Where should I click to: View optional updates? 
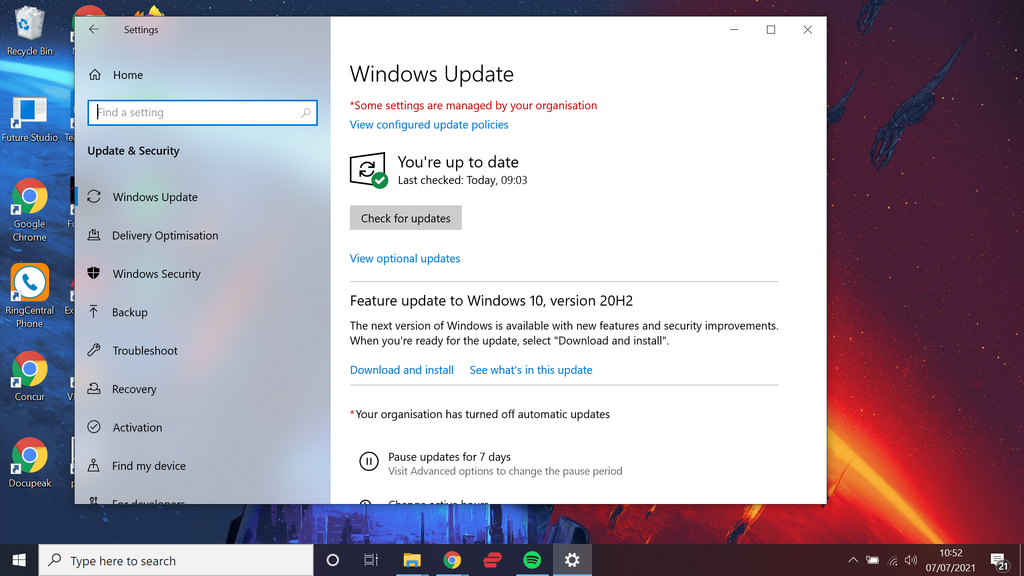pos(404,258)
